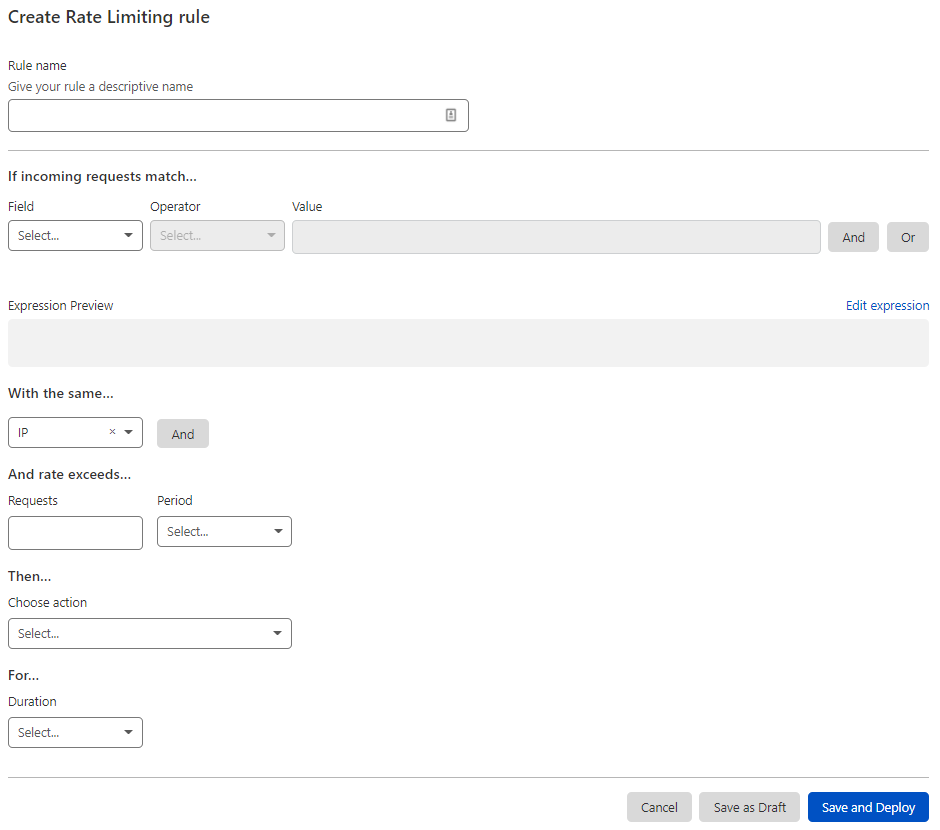Open the Period dropdown under rate exceeds
The image size is (940, 830).
[x=224, y=531]
